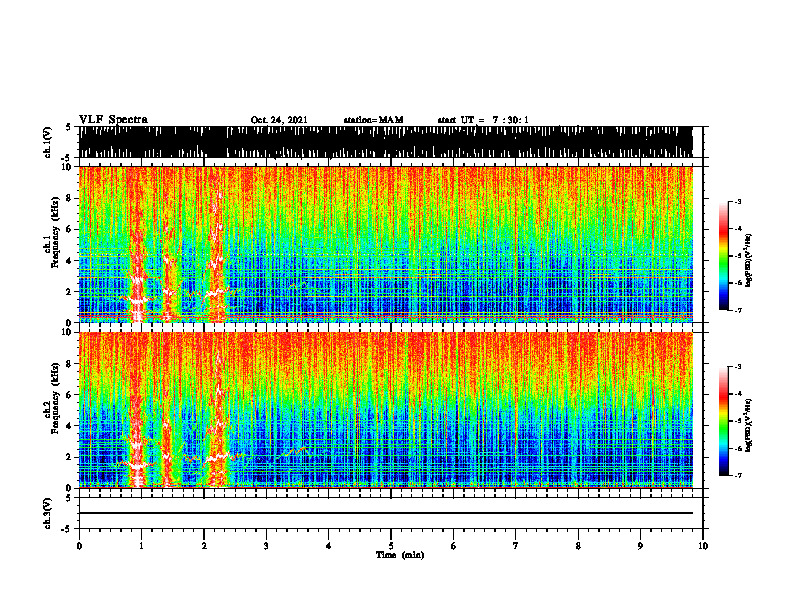This screenshot has width=792, height=612.
Task: Click time axis tick label "3"
Action: pyautogui.click(x=266, y=546)
